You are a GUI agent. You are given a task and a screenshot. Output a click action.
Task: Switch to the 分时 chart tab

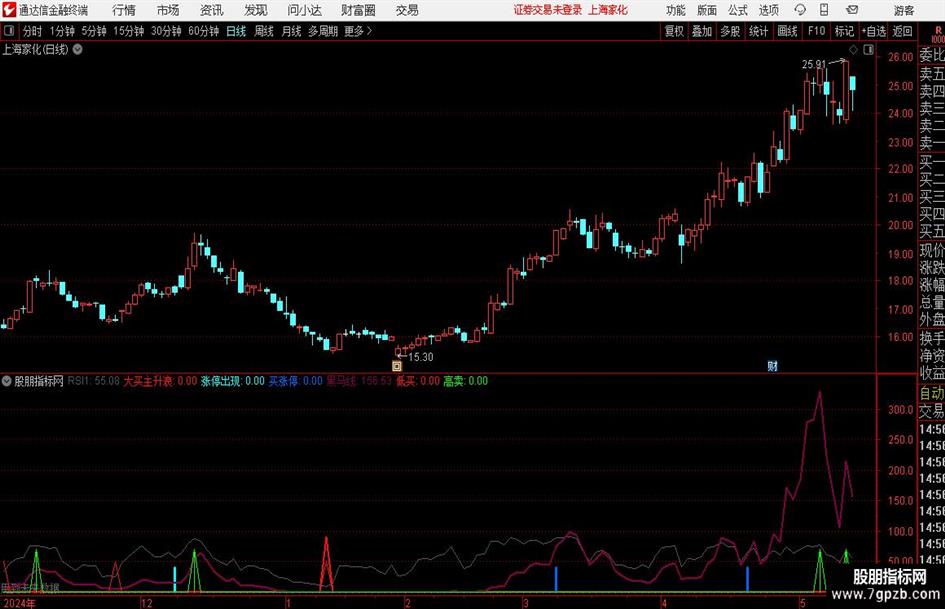(32, 31)
